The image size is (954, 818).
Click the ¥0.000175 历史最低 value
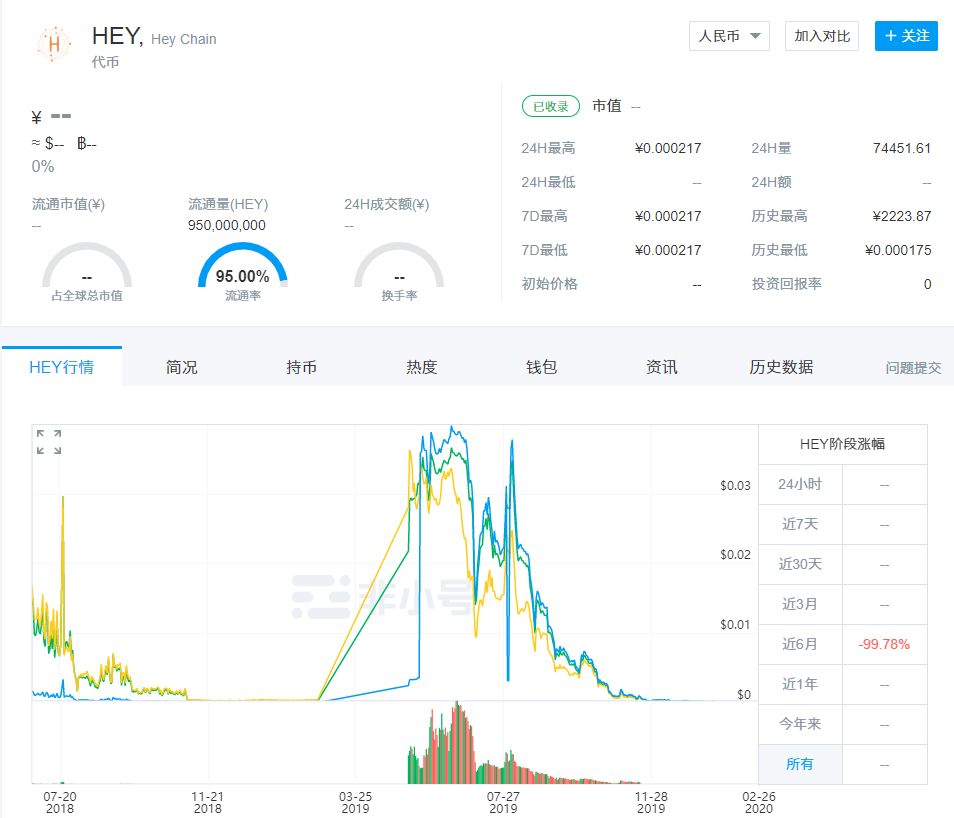click(x=898, y=250)
